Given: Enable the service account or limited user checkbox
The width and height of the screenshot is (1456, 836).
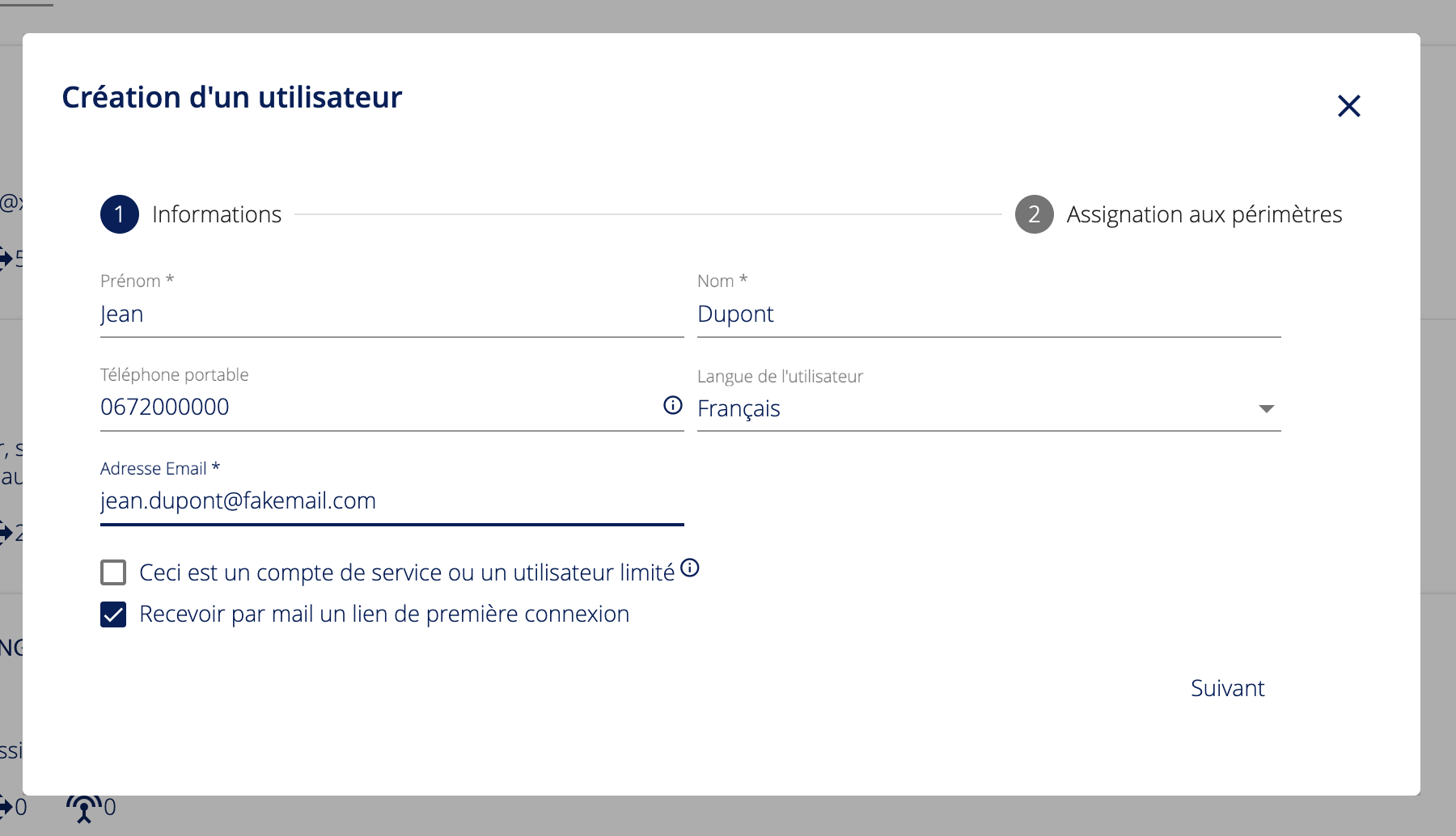Looking at the screenshot, I should pyautogui.click(x=113, y=572).
